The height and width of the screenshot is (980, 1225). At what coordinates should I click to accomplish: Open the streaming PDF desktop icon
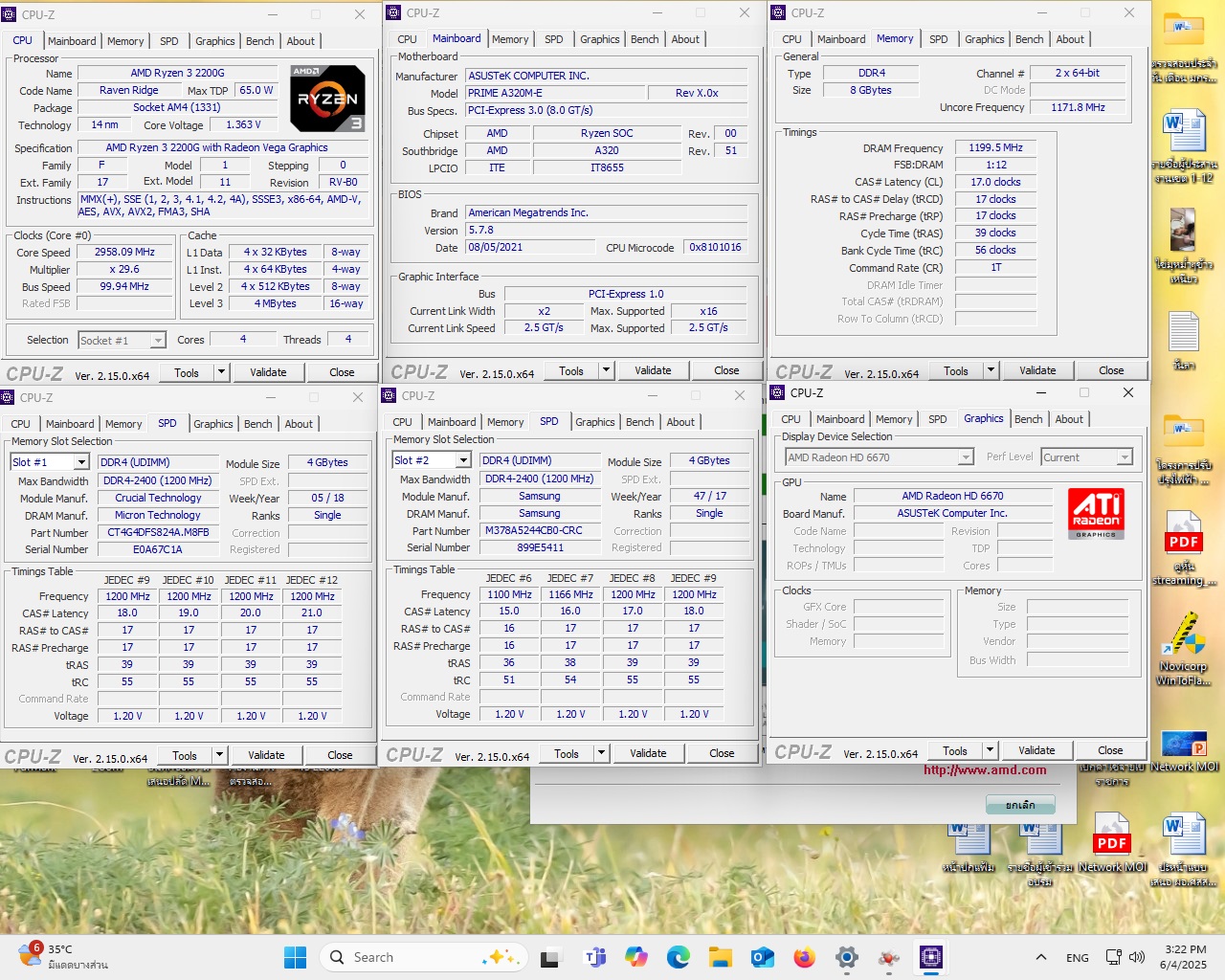1184,548
